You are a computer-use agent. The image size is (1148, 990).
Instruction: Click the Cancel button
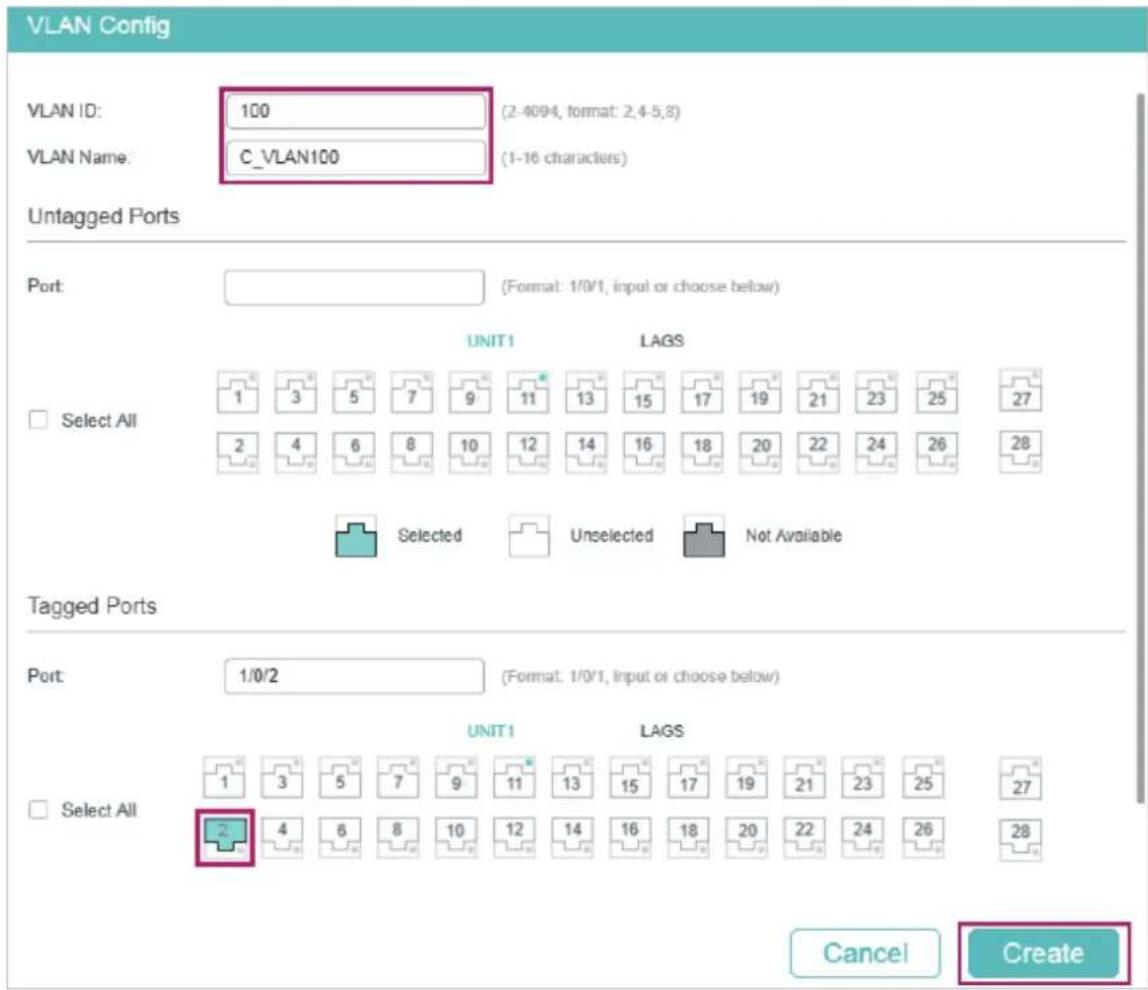pos(865,953)
